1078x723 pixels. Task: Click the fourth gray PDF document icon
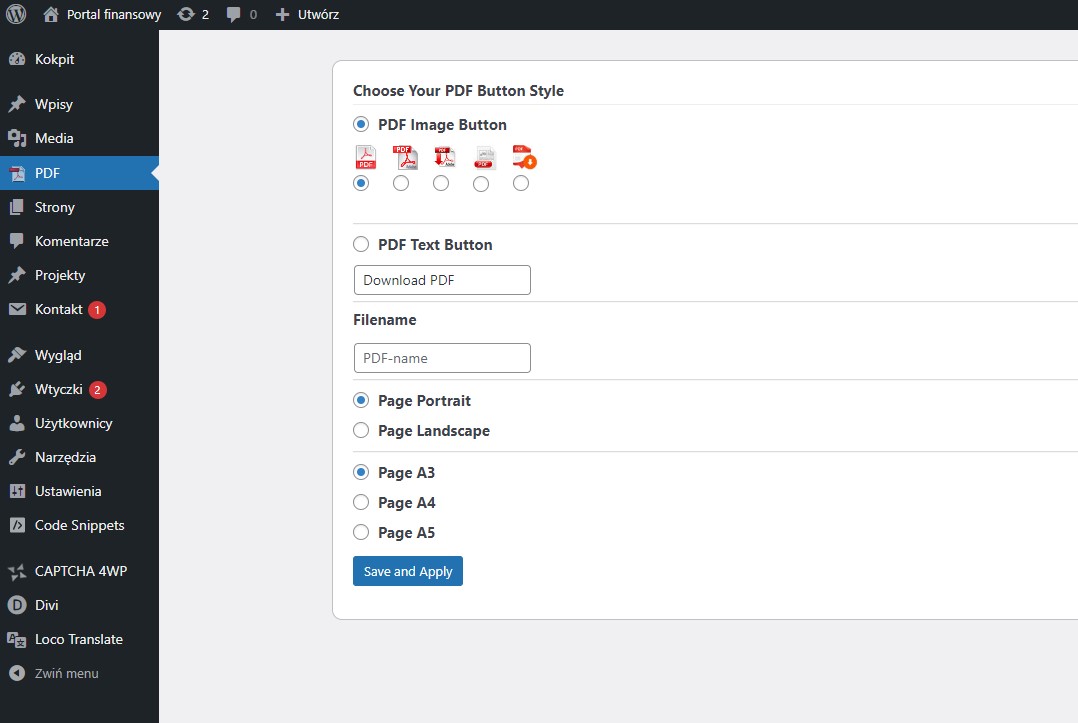coord(485,157)
